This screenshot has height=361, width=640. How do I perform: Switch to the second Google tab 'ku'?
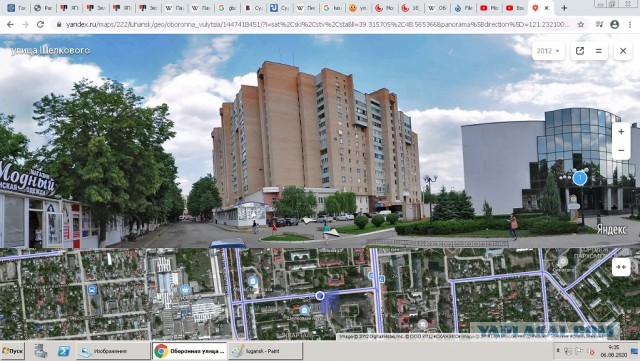click(332, 8)
